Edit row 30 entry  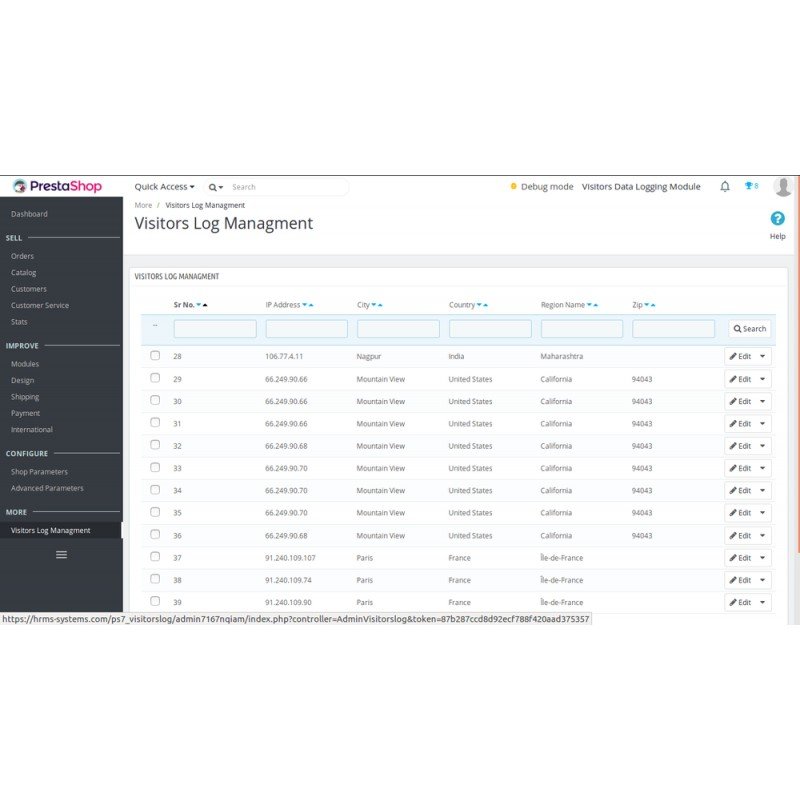pos(740,401)
